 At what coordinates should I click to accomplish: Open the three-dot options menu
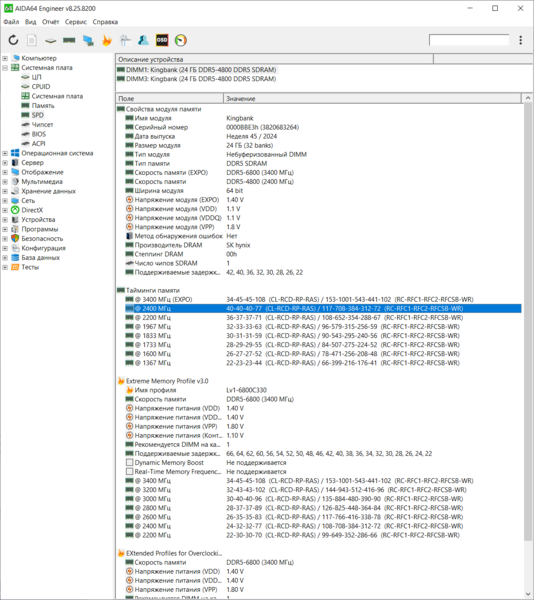(521, 40)
